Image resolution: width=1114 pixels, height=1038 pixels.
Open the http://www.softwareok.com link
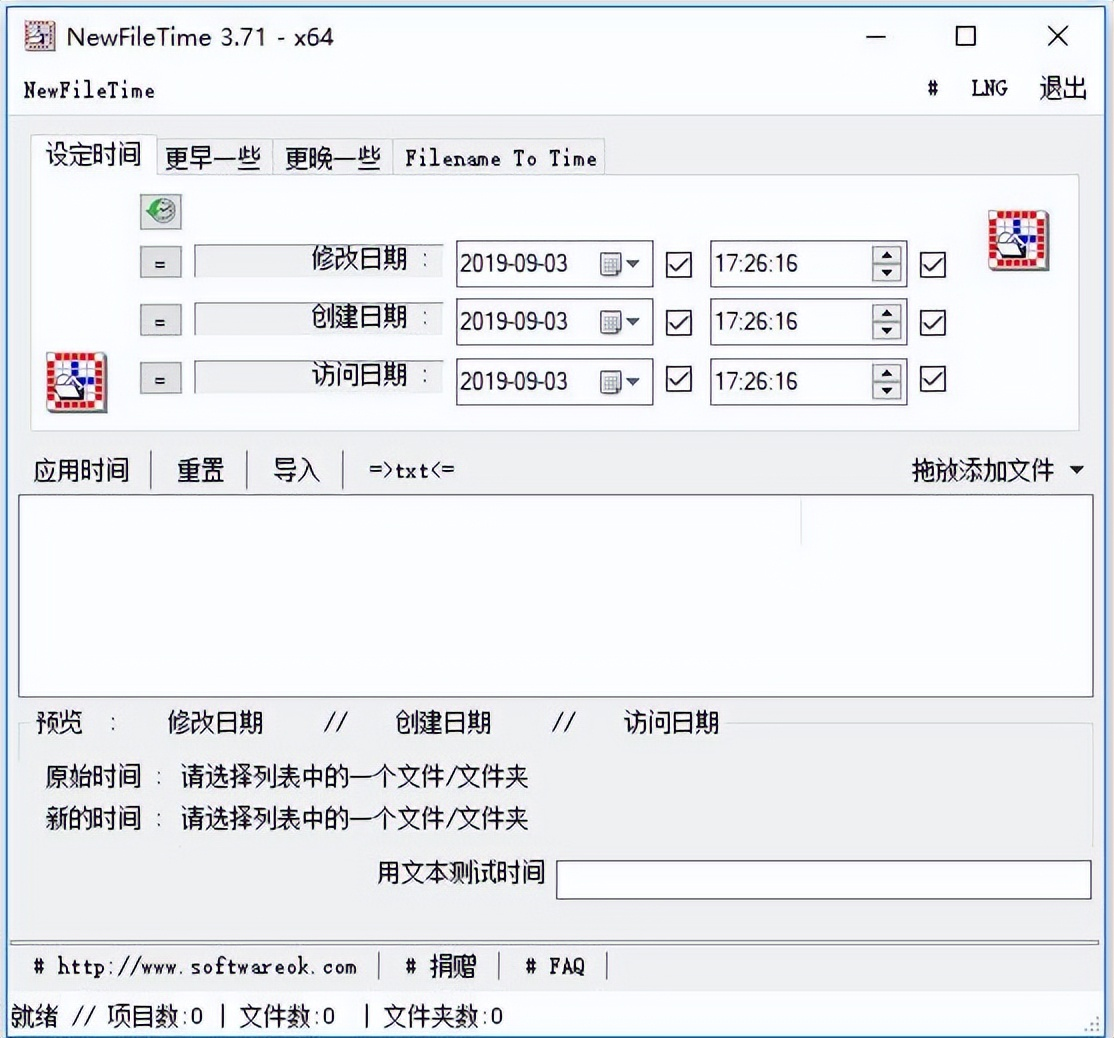pos(195,966)
